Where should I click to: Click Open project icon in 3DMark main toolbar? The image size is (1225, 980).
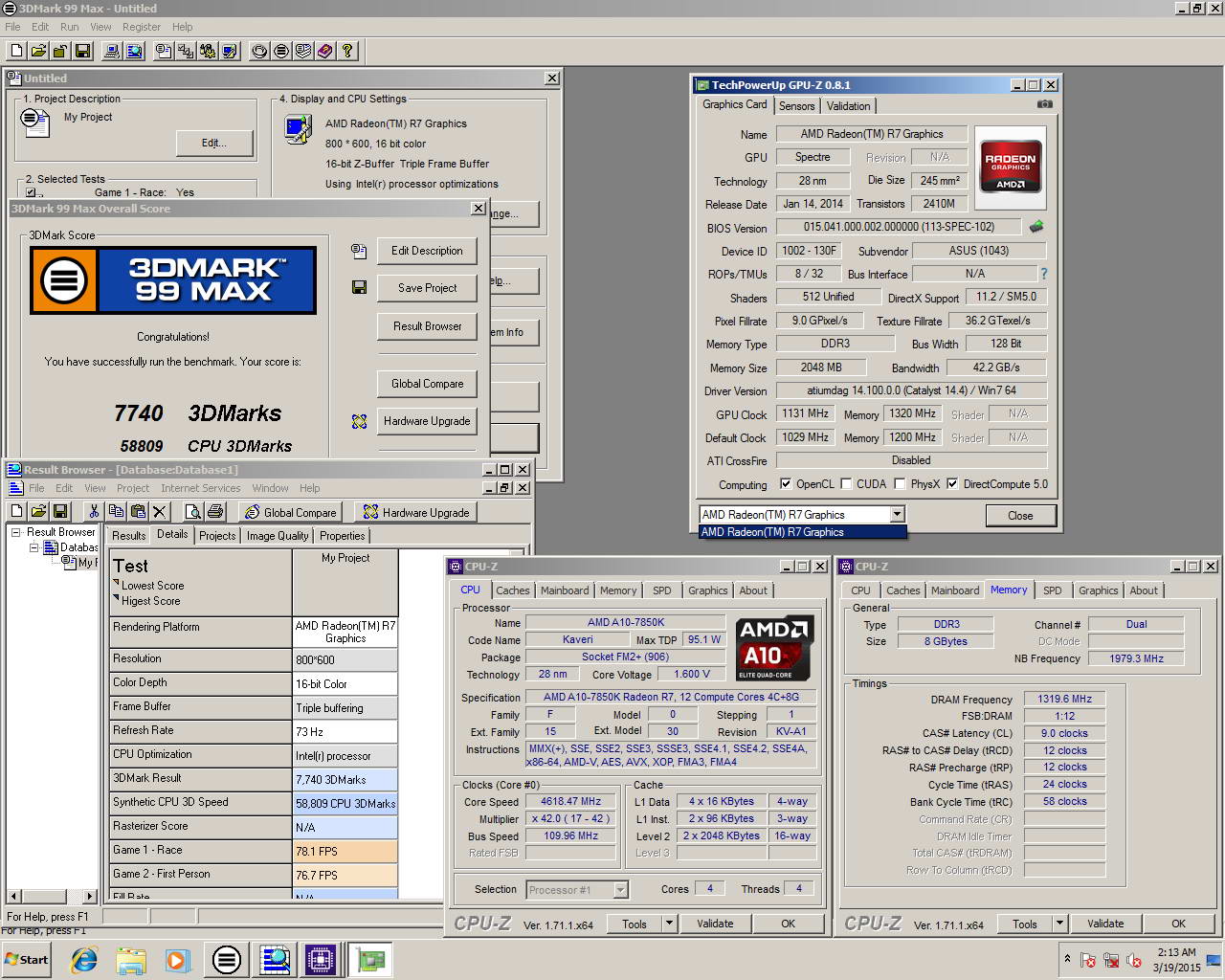38,51
